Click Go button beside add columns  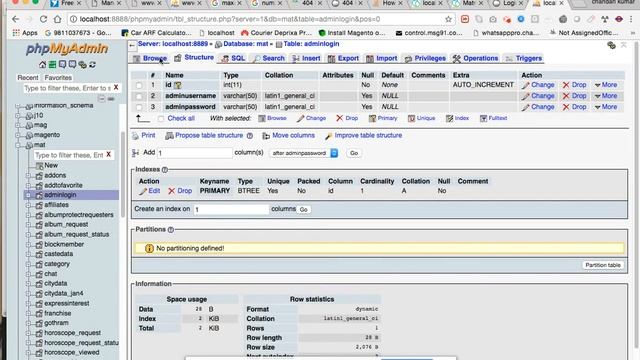click(354, 153)
